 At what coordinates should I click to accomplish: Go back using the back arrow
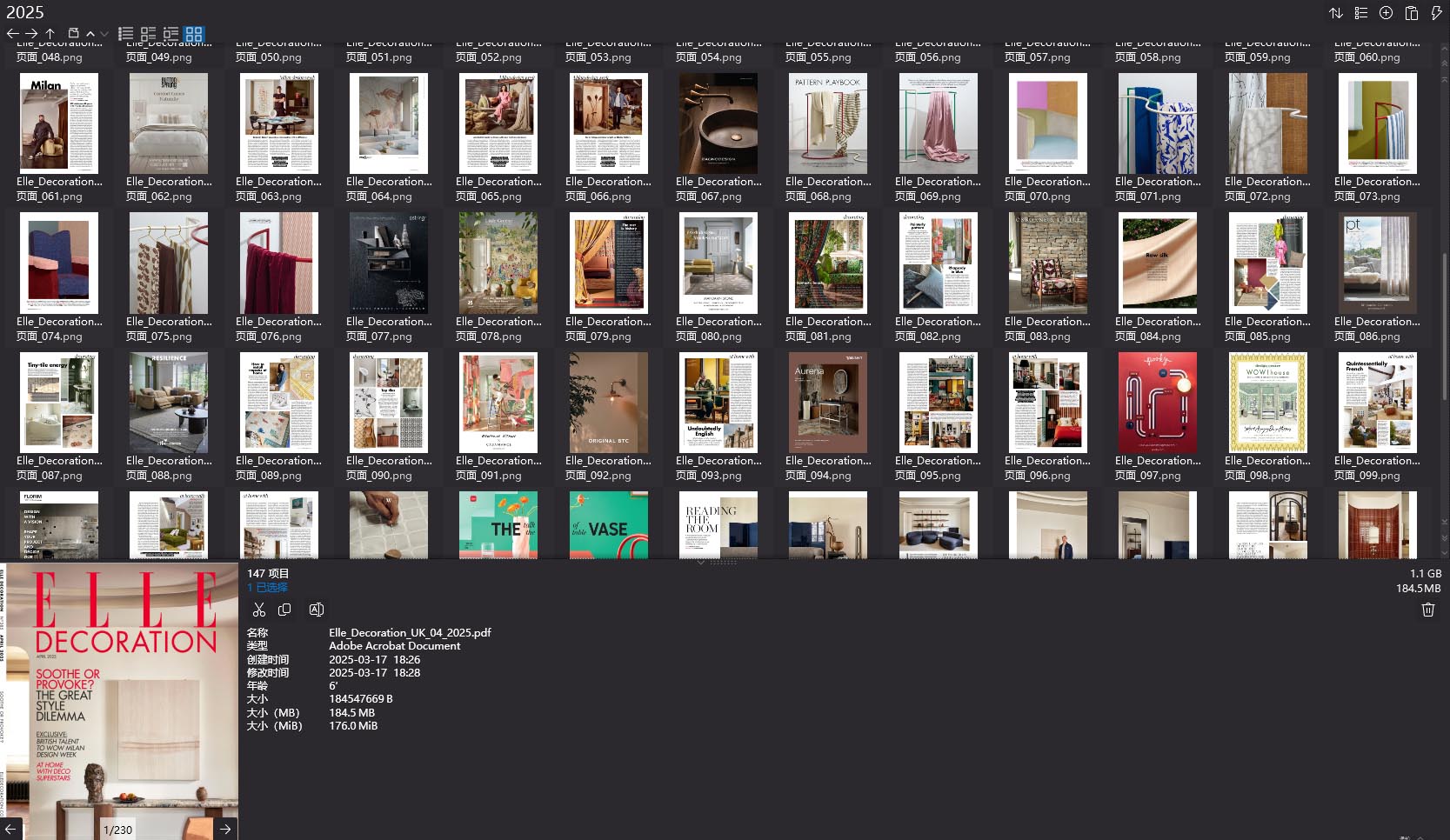[x=12, y=33]
